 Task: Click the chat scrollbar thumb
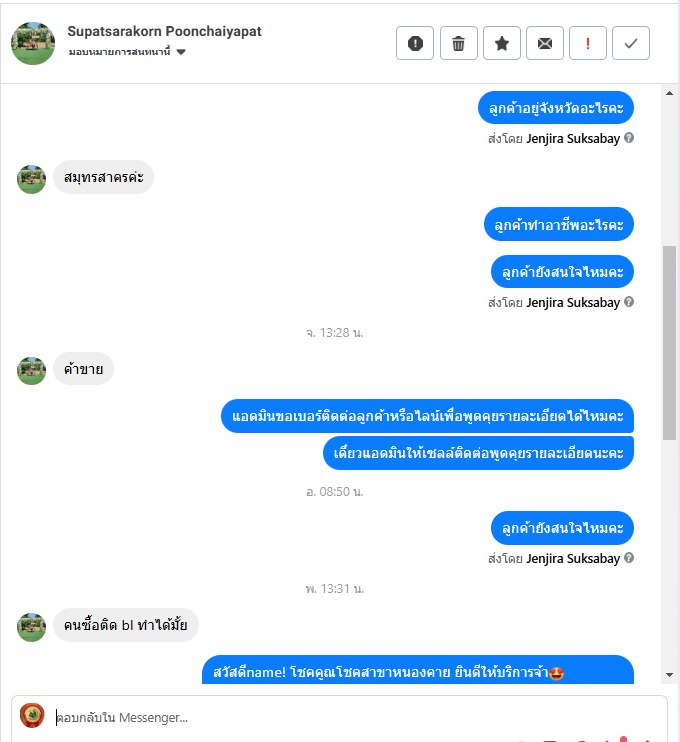click(669, 343)
